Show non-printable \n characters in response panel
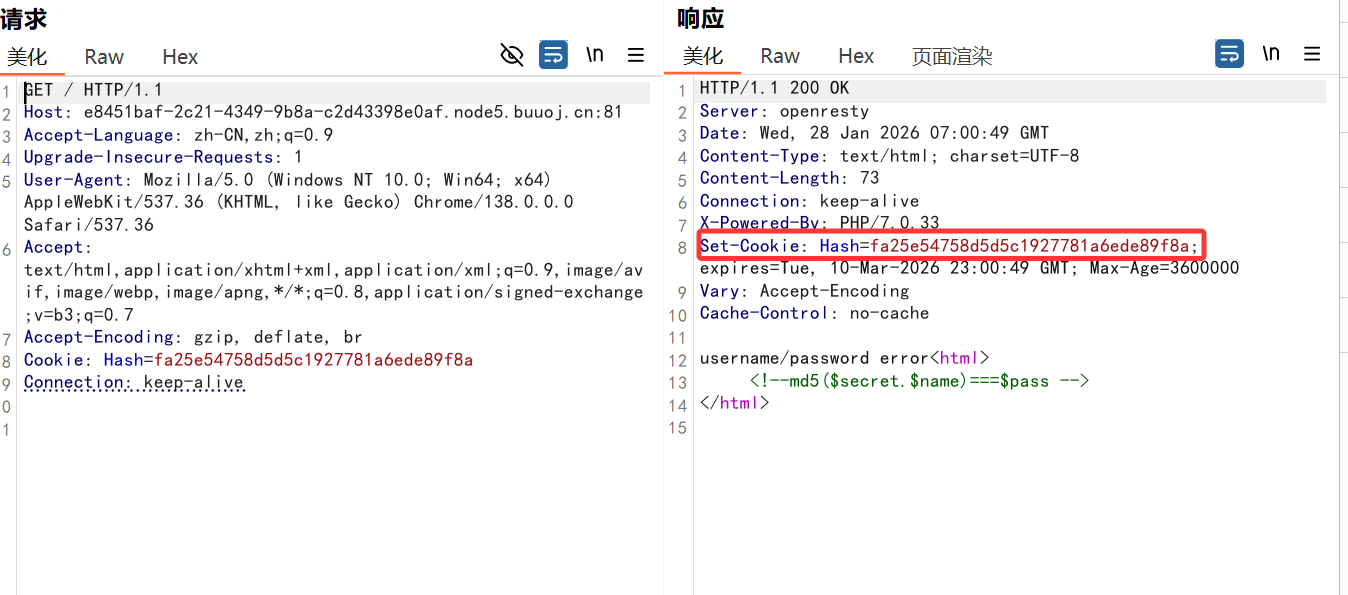 (x=1271, y=54)
